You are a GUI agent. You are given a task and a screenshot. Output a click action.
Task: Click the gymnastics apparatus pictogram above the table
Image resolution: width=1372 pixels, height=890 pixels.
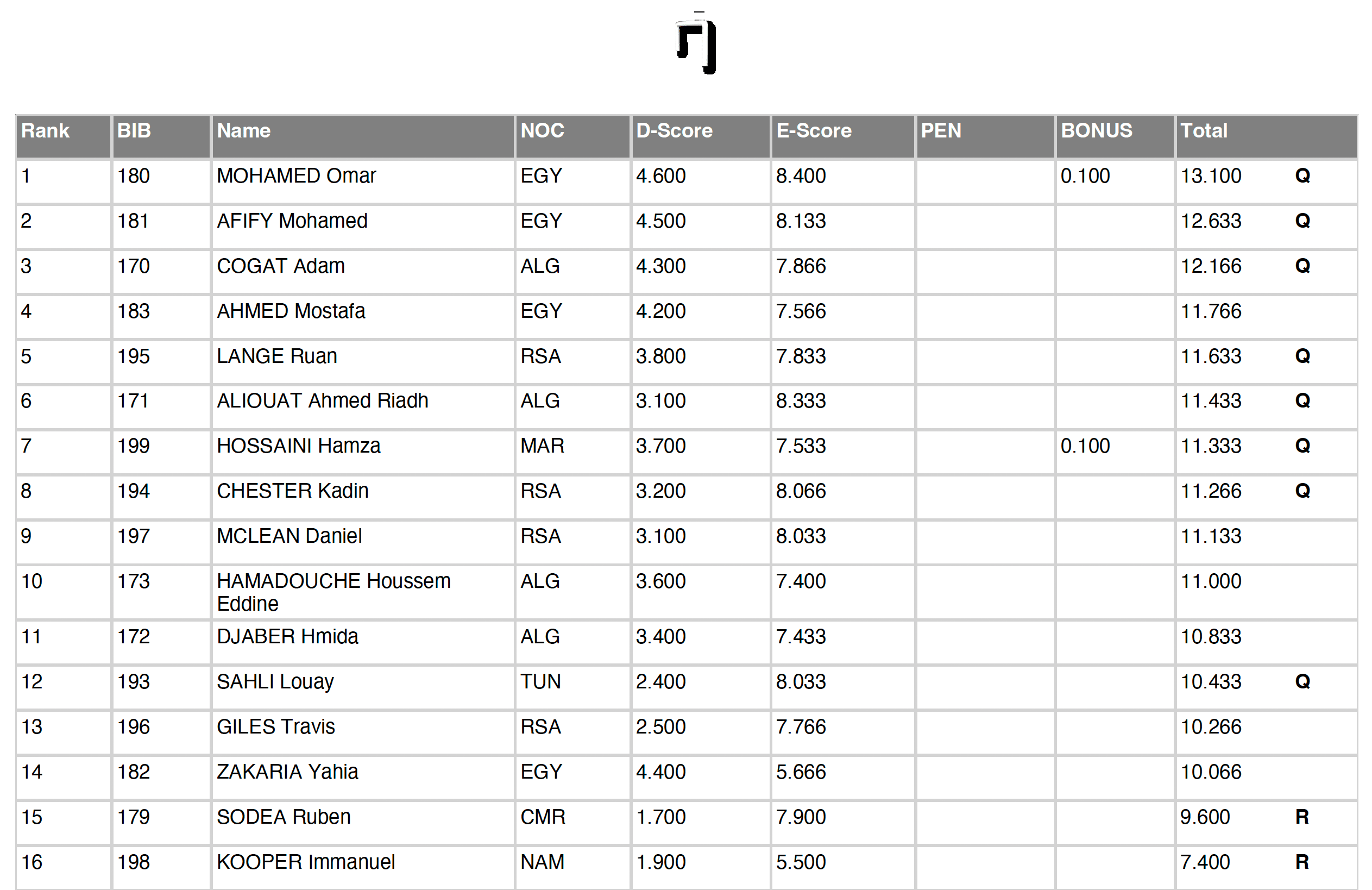[x=696, y=46]
